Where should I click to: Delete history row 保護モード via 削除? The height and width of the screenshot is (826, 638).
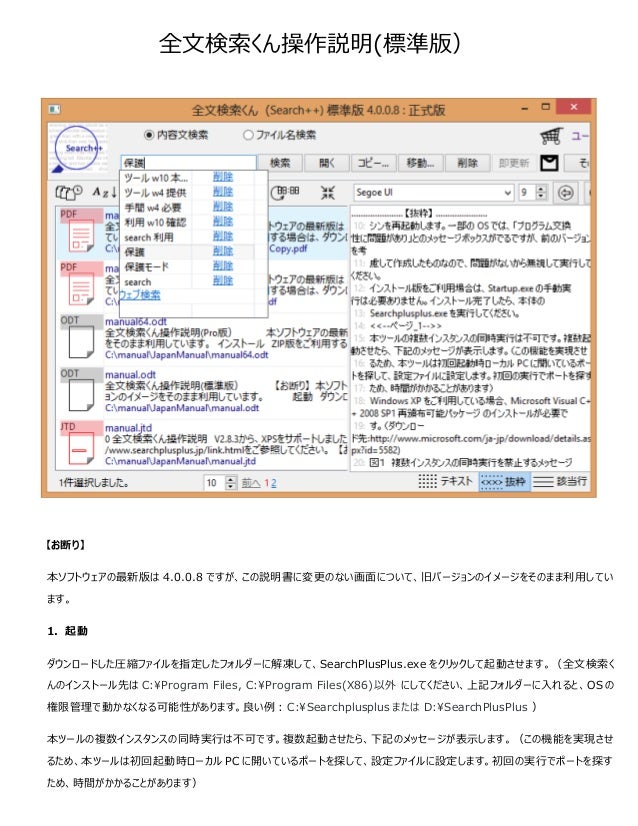click(x=223, y=266)
